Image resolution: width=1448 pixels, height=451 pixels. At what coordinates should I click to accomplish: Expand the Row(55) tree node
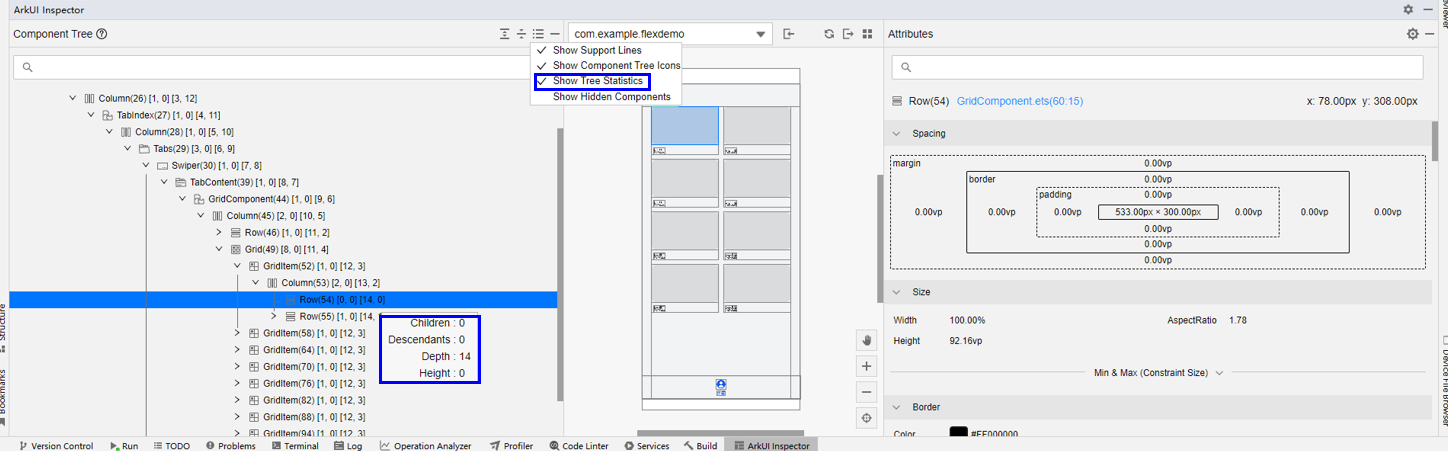(x=274, y=316)
